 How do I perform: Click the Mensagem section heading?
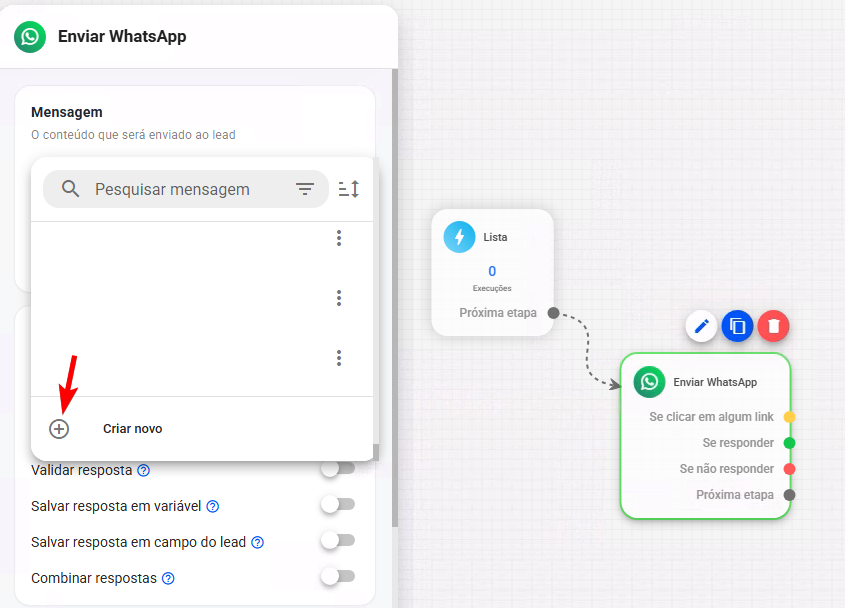(x=67, y=112)
